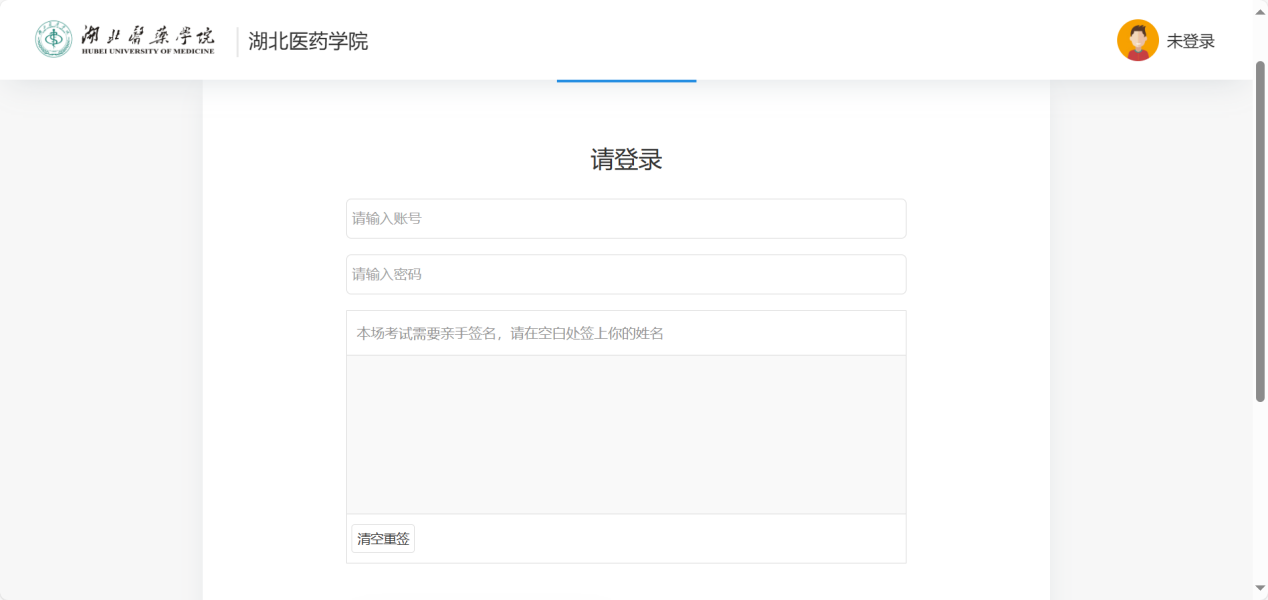Click the HUBEI UNIVERSITY OF MEDICINE text
Image resolution: width=1268 pixels, height=600 pixels.
[x=147, y=51]
